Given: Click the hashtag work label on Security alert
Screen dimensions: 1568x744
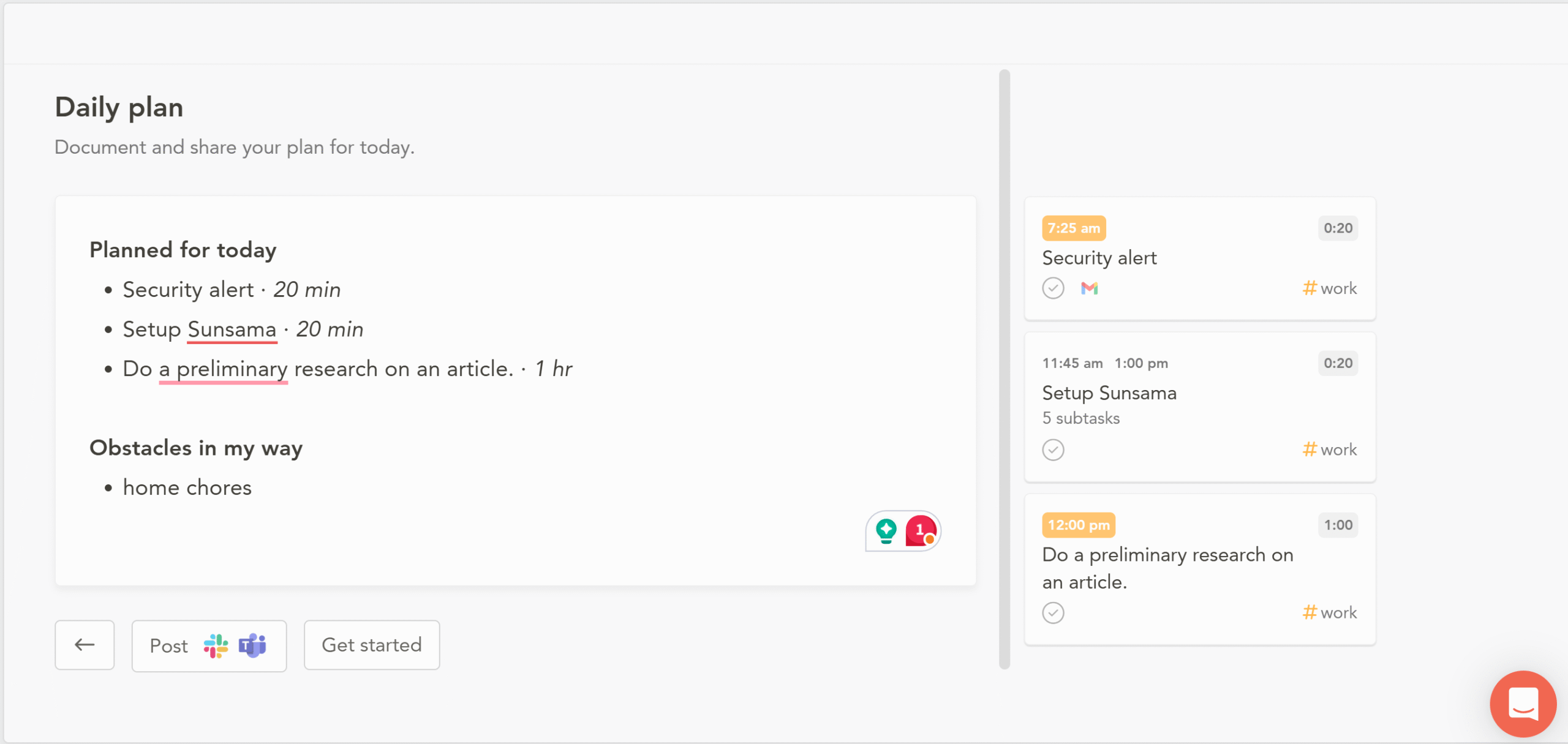Looking at the screenshot, I should click(1330, 288).
